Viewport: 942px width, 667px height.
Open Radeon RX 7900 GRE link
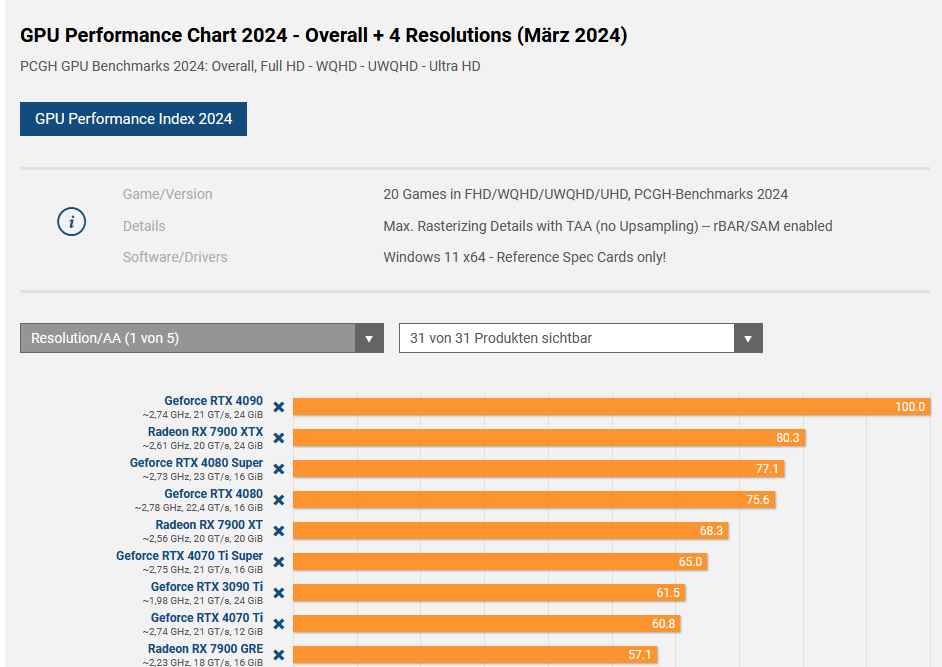click(x=205, y=649)
